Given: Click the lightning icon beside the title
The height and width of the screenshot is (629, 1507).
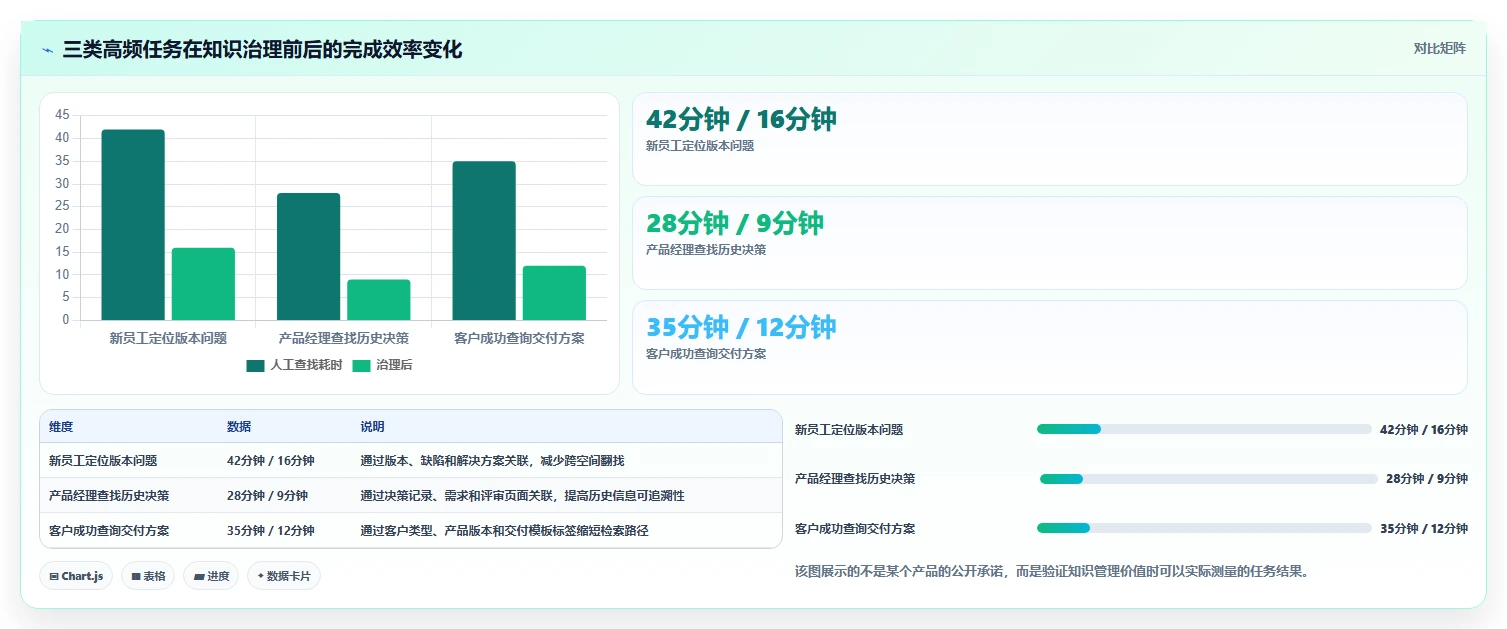Looking at the screenshot, I should (47, 50).
